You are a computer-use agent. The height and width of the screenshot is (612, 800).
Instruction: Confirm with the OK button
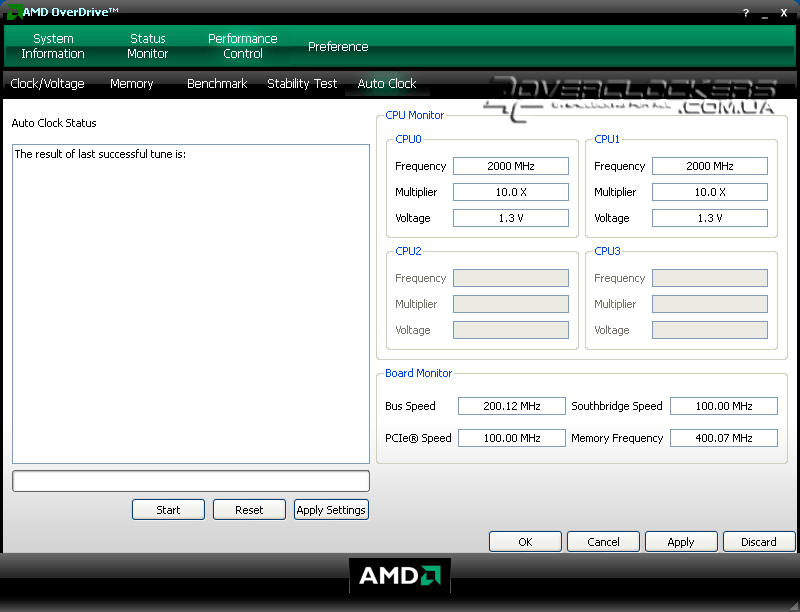tap(525, 542)
